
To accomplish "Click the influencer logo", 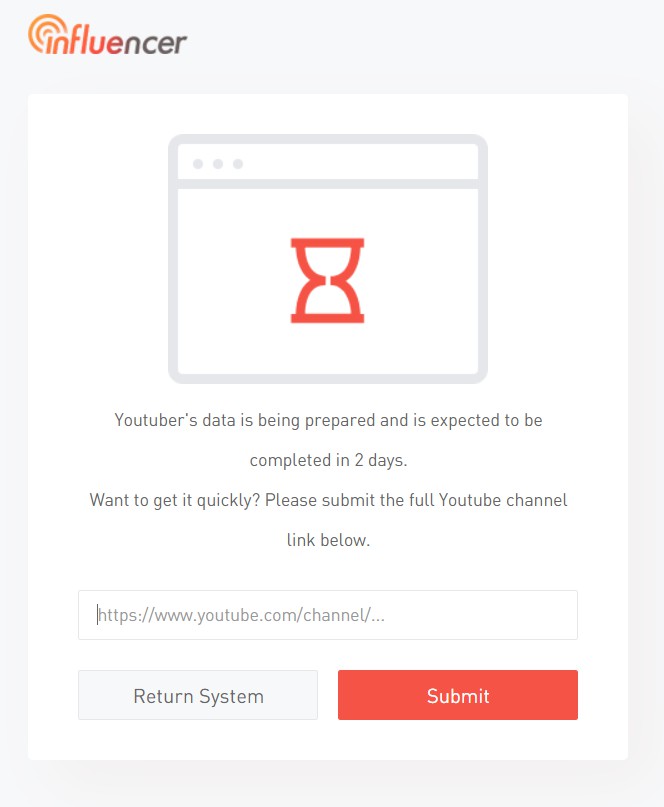I will (108, 35).
